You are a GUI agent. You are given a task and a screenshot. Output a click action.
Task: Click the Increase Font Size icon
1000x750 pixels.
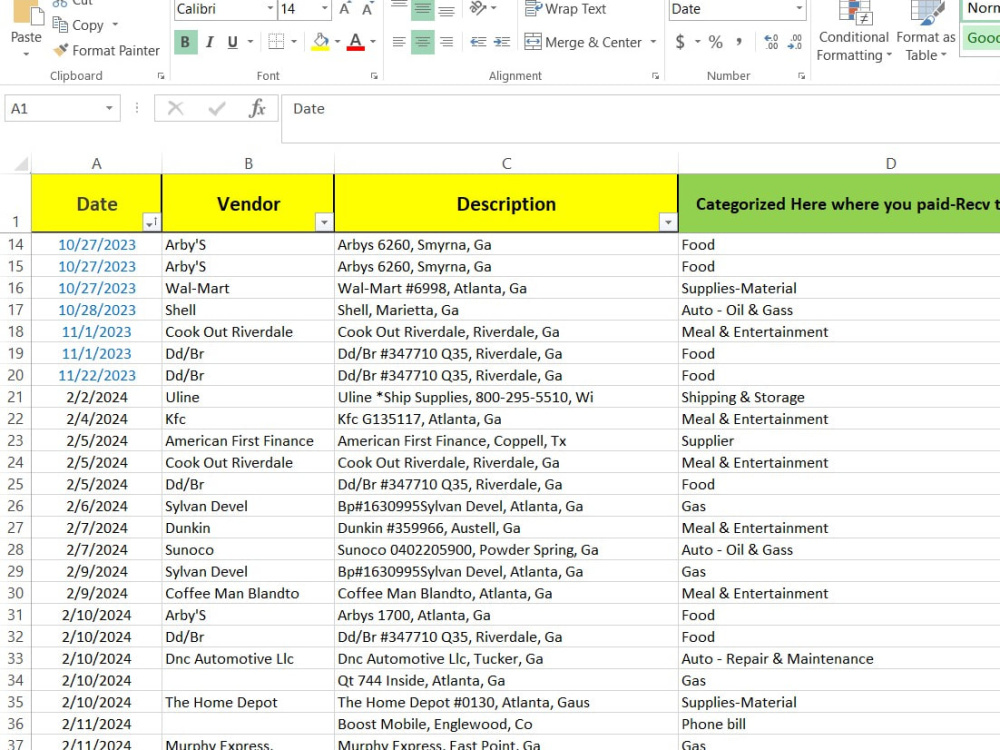click(x=345, y=9)
